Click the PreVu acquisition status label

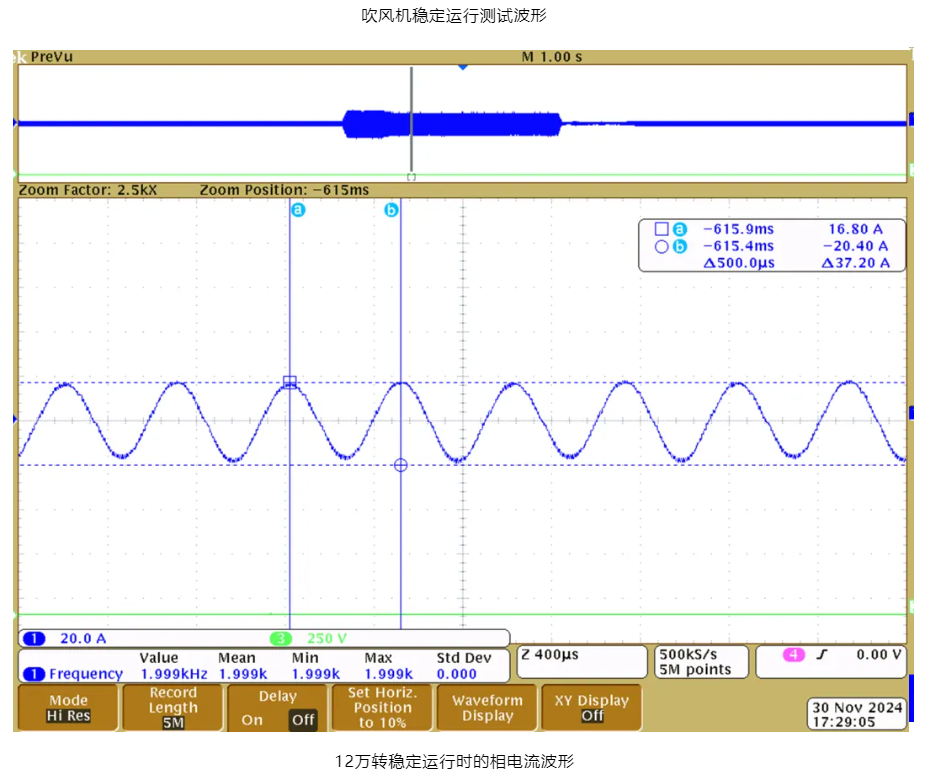pos(52,57)
